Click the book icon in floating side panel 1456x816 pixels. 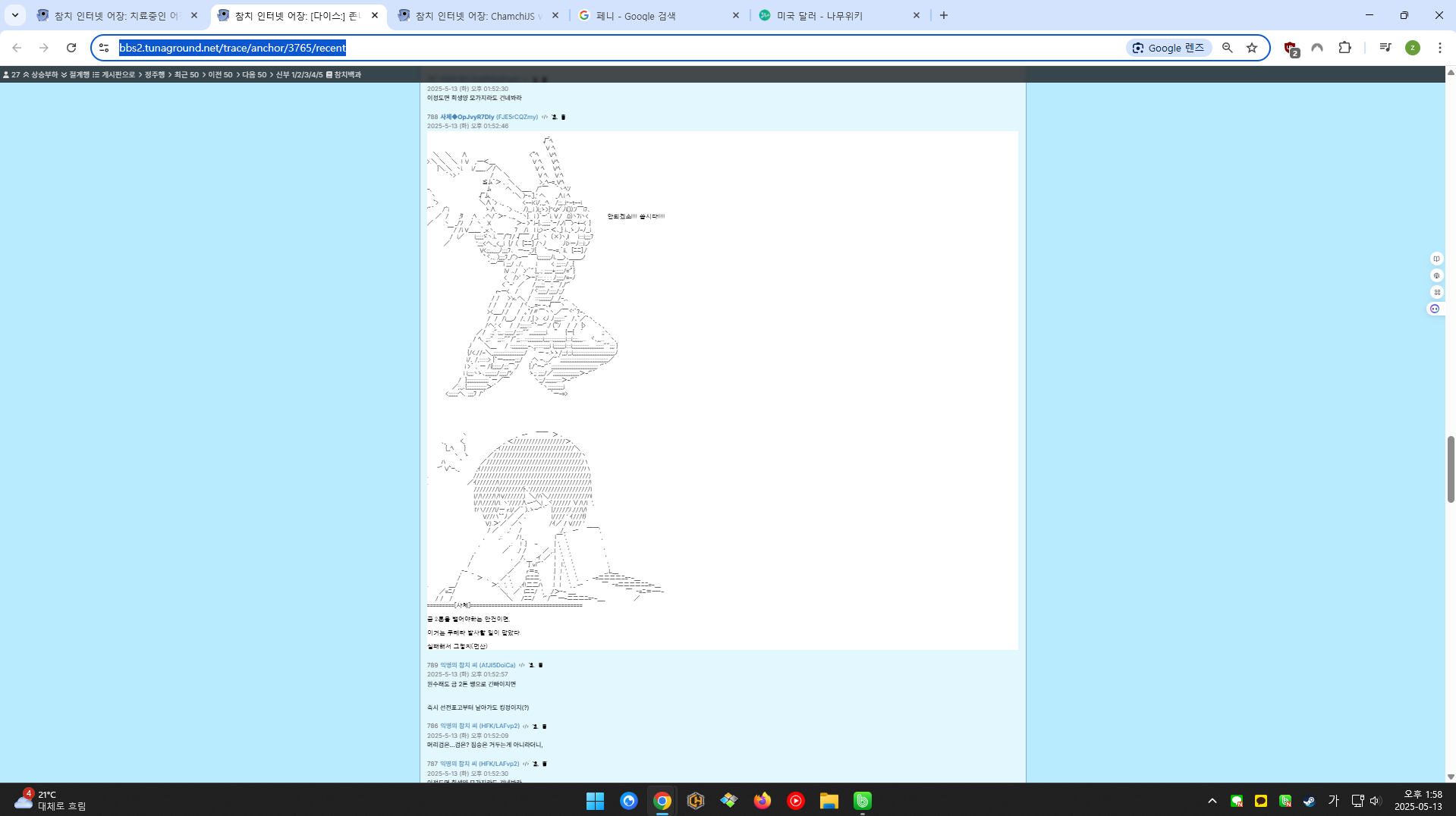(x=1436, y=259)
